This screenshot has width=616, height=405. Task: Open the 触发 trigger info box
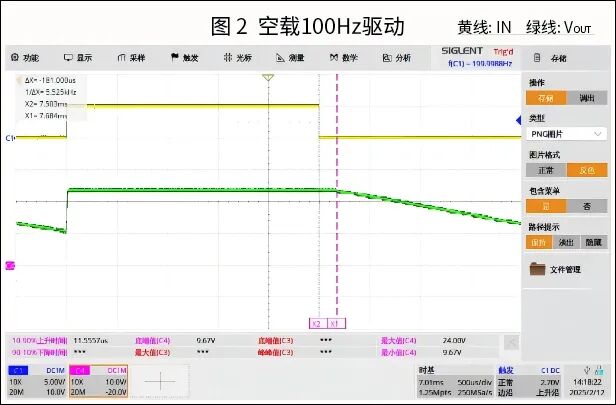tap(529, 381)
